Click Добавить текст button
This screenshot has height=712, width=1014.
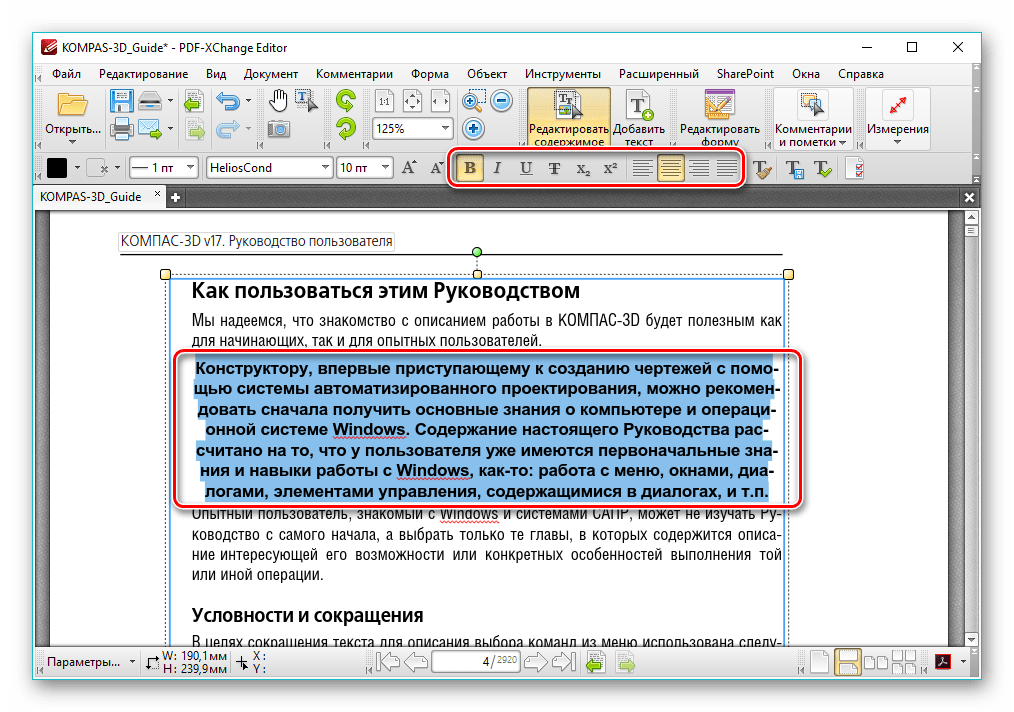[639, 118]
